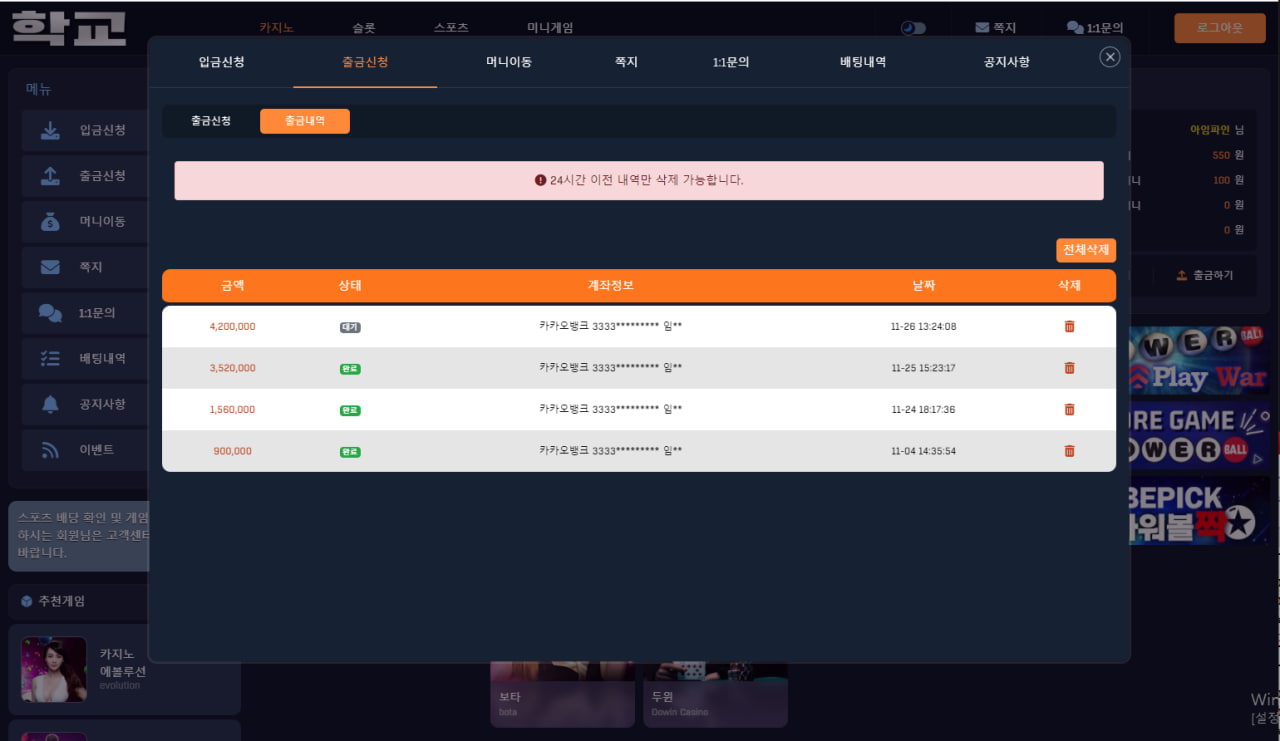Image resolution: width=1280 pixels, height=741 pixels.
Task: Click the 1:1문의 link in header
Action: (x=1095, y=28)
